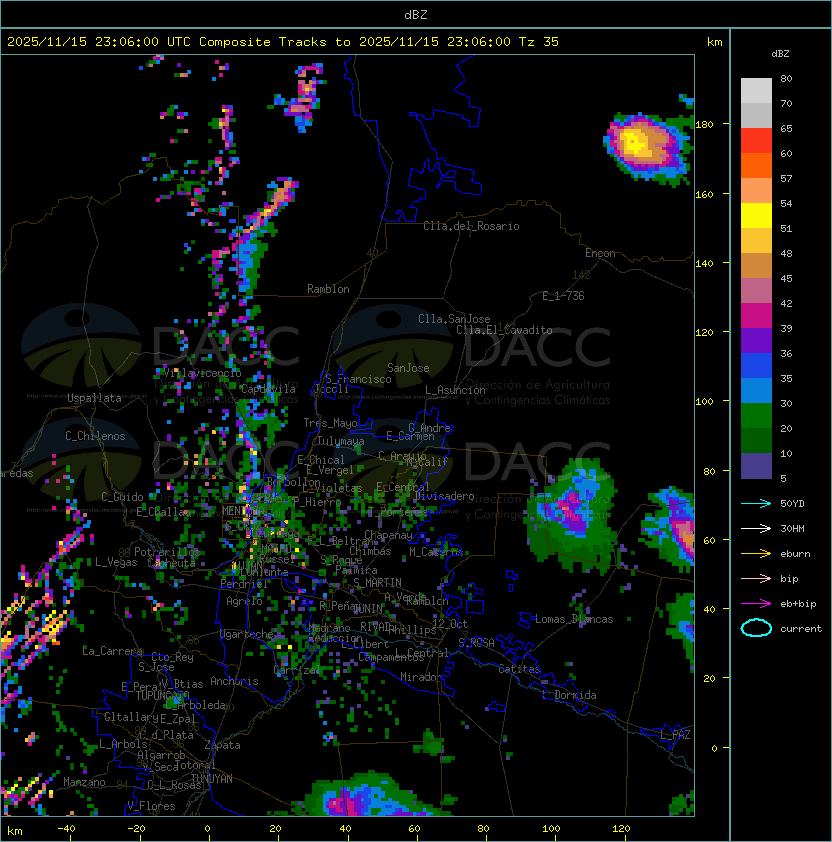
Task: Pick the magenta swatch in dBZ scale
Action: pos(756,316)
